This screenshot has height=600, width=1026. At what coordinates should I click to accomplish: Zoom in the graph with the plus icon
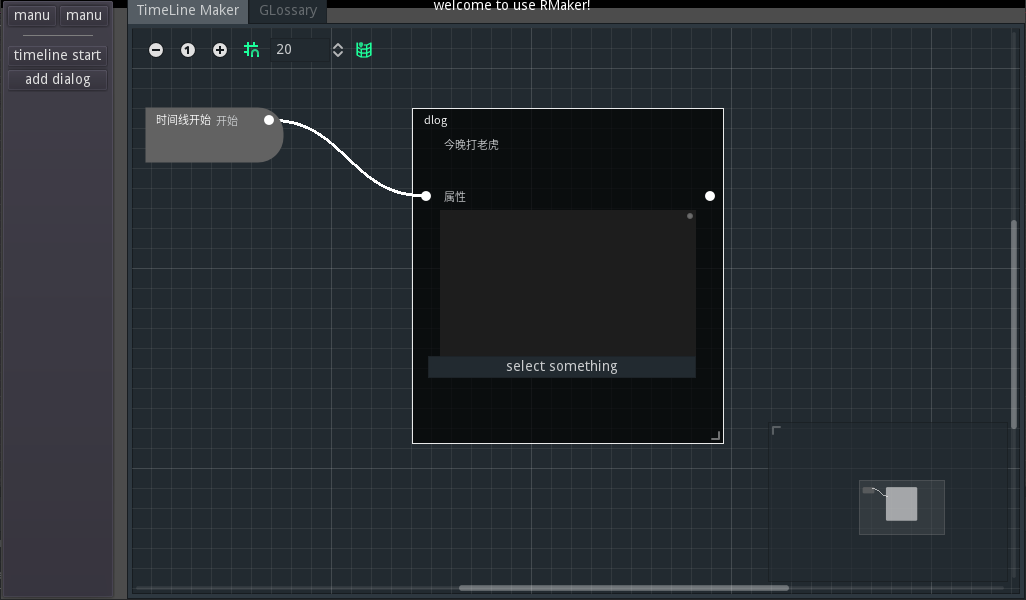point(220,50)
